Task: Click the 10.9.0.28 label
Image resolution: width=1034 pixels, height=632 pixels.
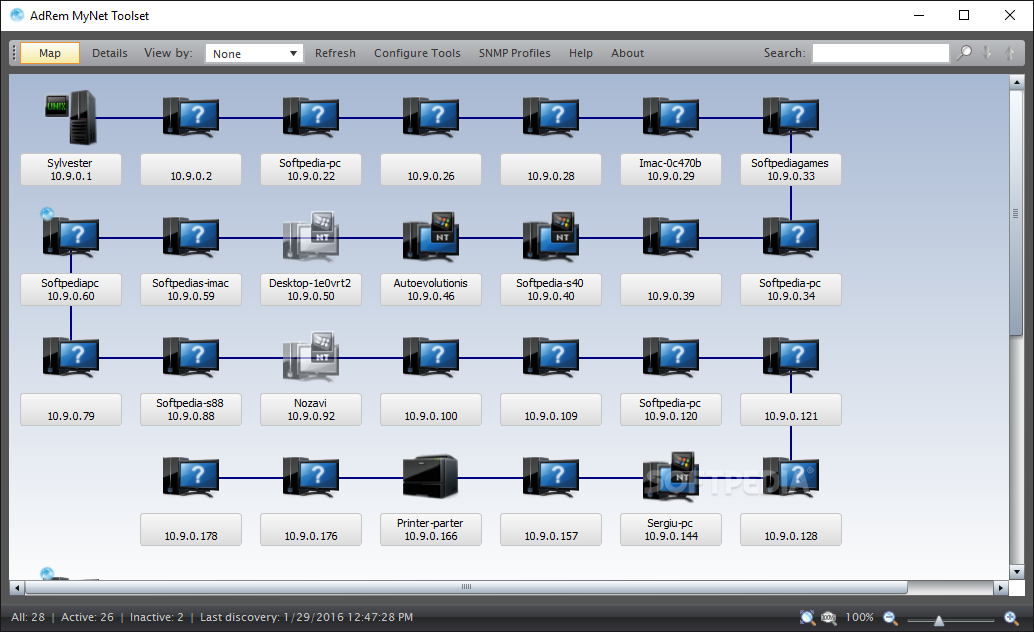Action: pyautogui.click(x=551, y=170)
